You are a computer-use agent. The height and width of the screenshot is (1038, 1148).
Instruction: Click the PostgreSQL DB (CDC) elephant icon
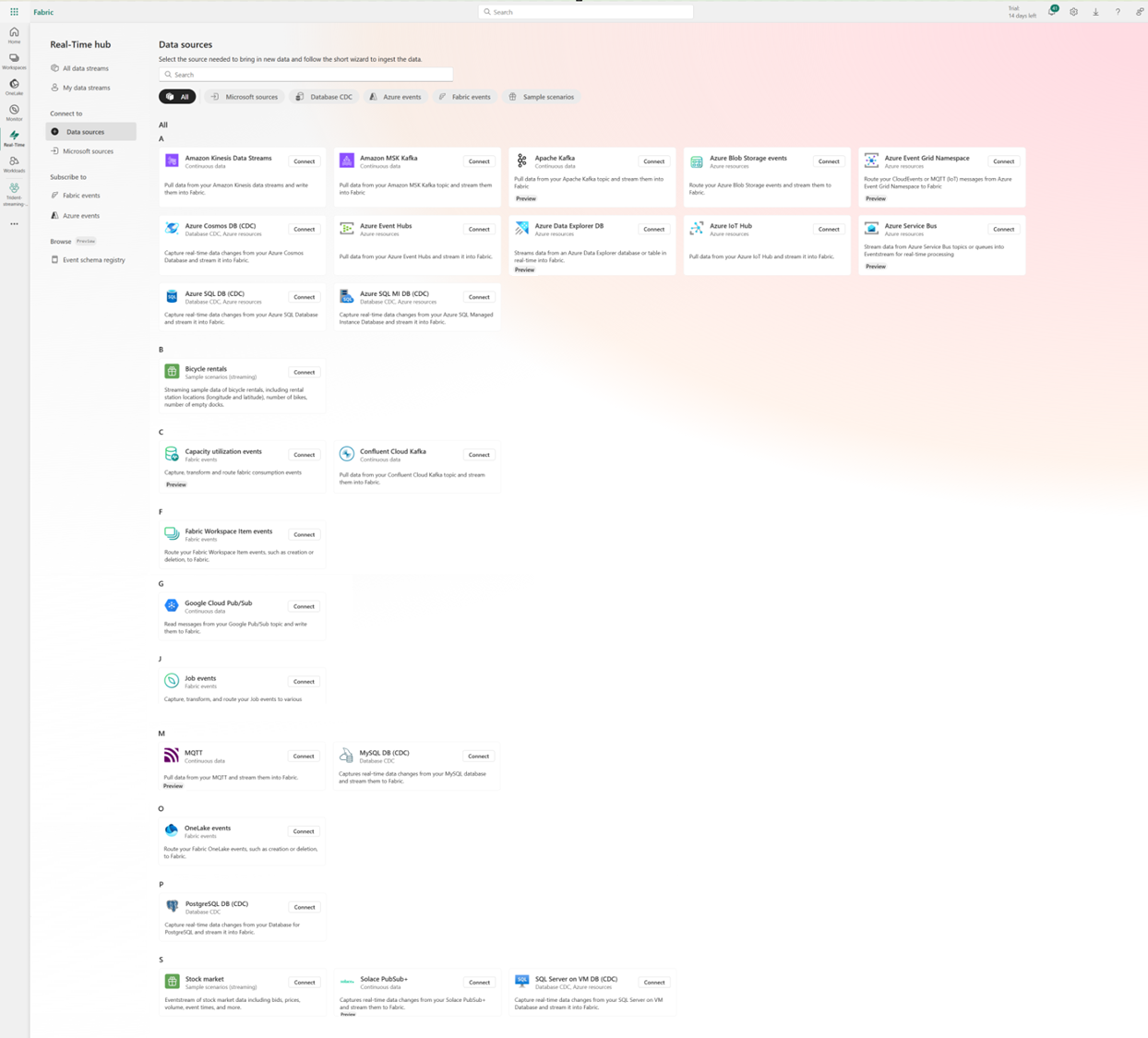(172, 907)
